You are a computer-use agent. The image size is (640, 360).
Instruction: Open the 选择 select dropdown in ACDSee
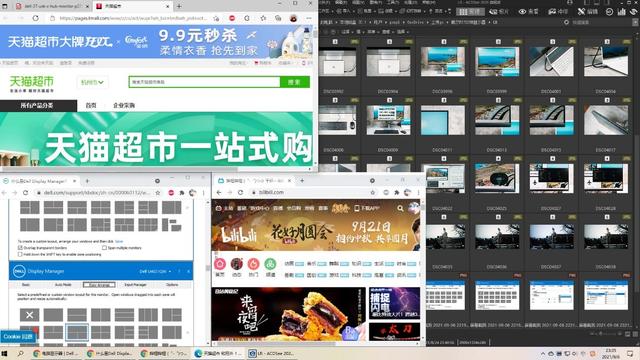403,31
